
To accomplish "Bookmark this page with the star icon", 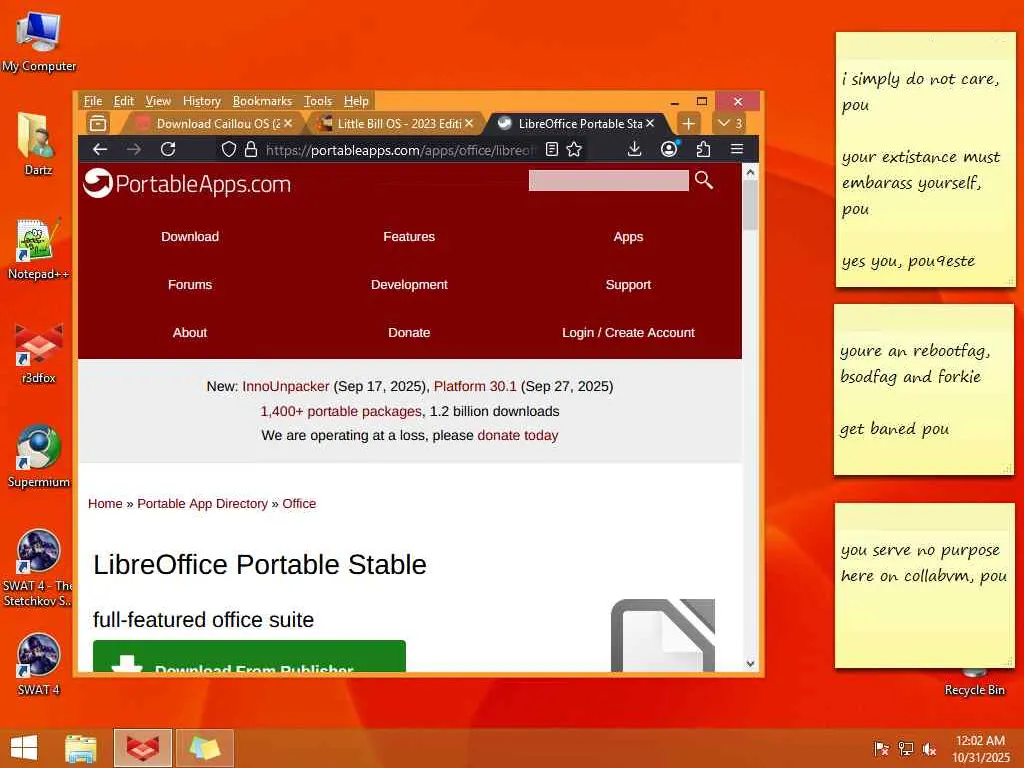I will (574, 150).
